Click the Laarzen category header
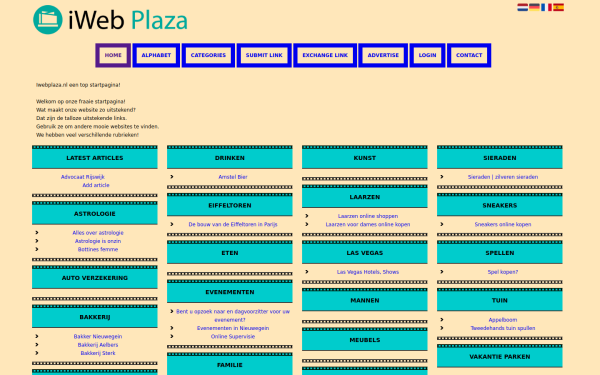Image resolution: width=600 pixels, height=375 pixels. coord(365,197)
